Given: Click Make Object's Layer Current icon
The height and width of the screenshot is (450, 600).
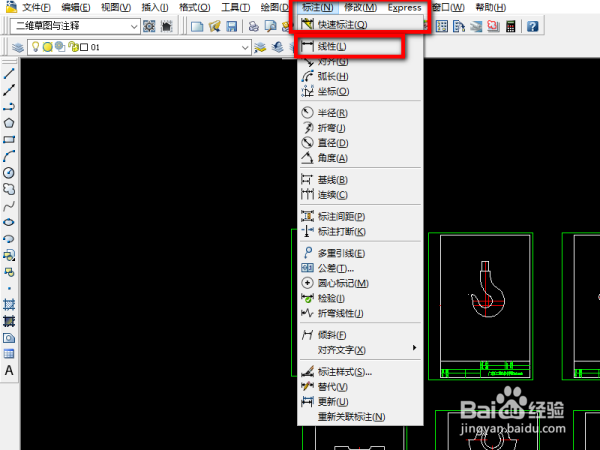Looking at the screenshot, I should click(260, 47).
